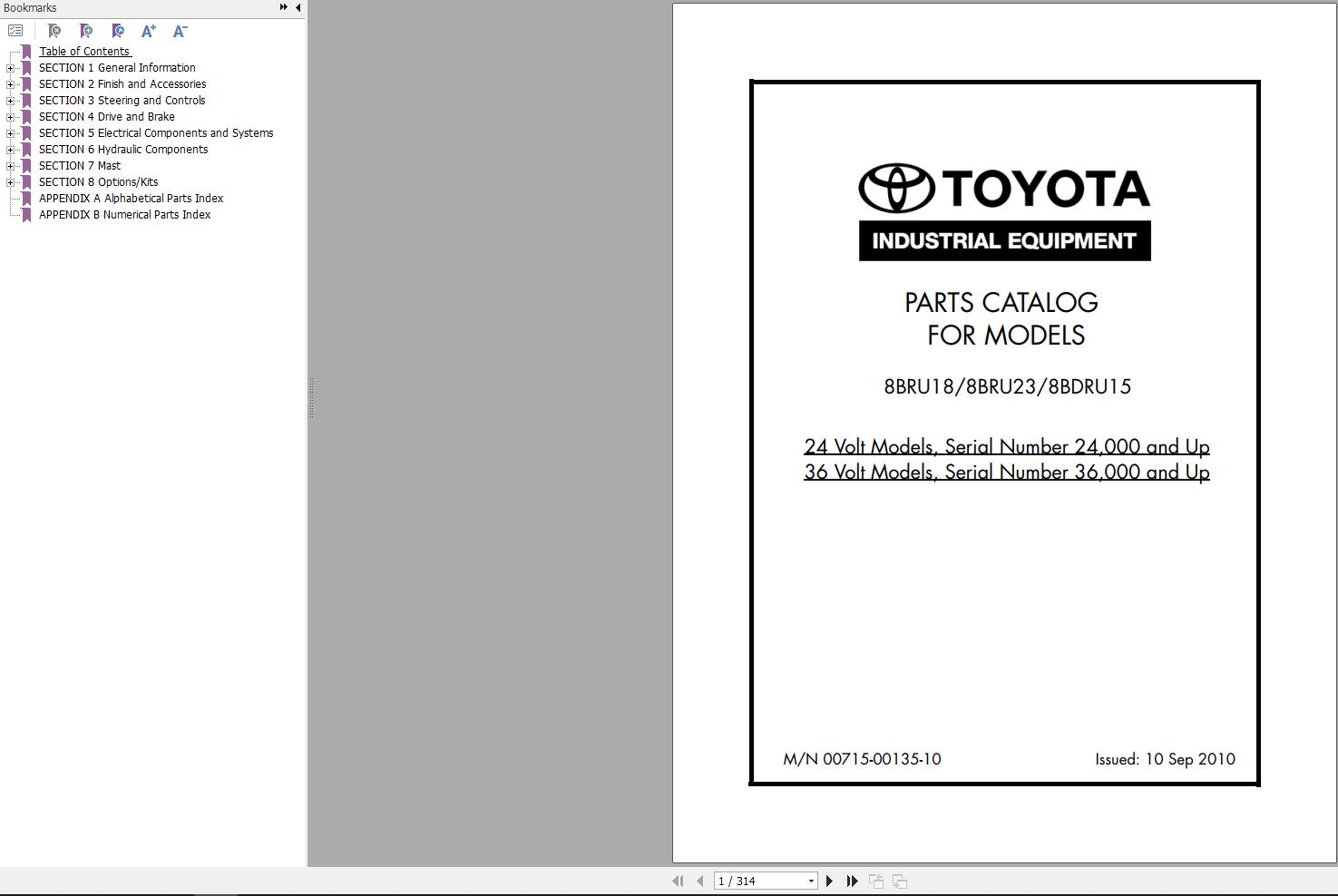Screen dimensions: 1338x896
Task: Click the PARTS CATALOG heading
Action: click(1001, 303)
